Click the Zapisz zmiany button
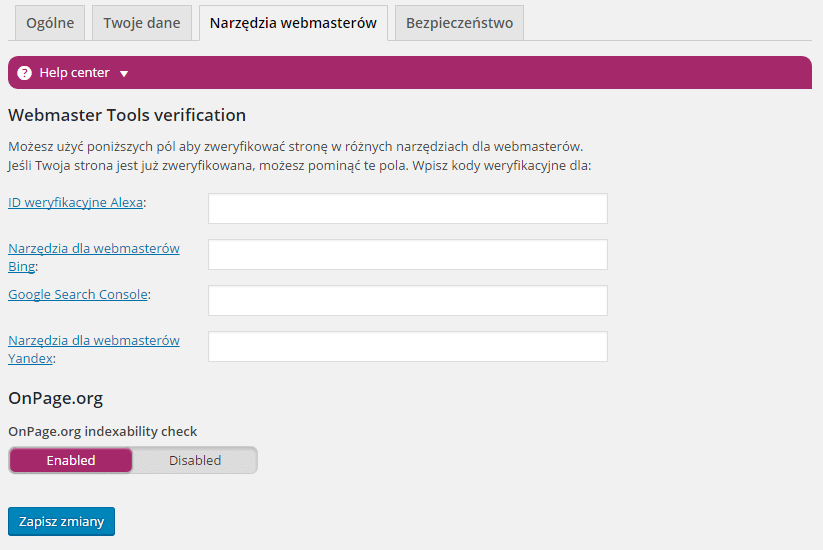This screenshot has width=823, height=550. [x=61, y=521]
